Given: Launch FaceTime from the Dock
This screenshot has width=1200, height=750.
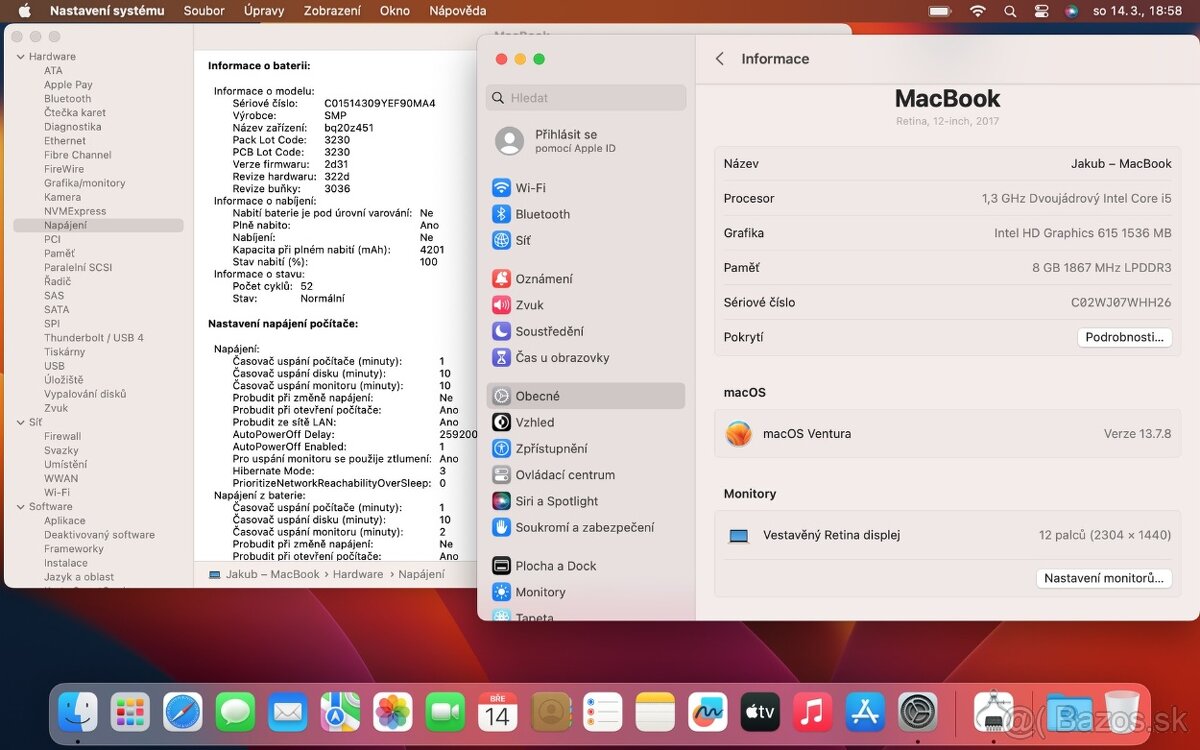Looking at the screenshot, I should 444,712.
